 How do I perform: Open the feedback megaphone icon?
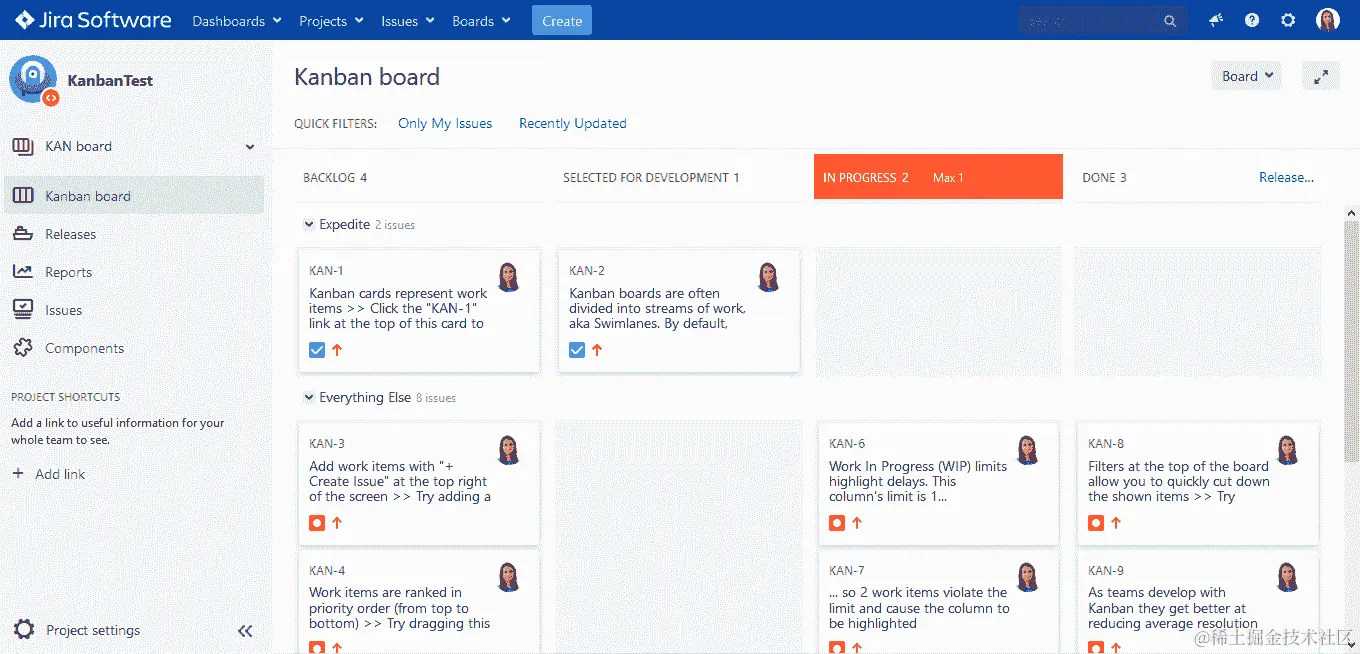pos(1216,20)
